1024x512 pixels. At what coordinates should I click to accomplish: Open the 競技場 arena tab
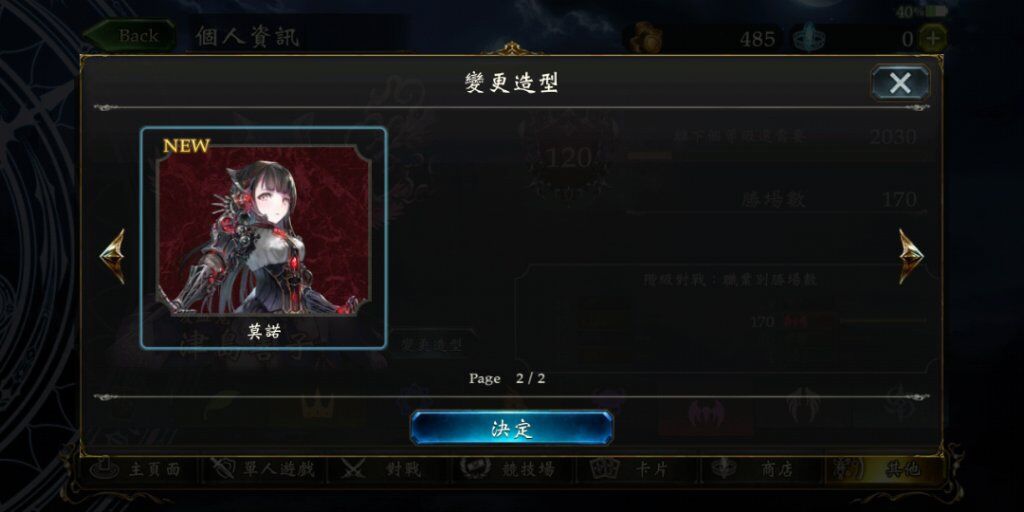513,470
